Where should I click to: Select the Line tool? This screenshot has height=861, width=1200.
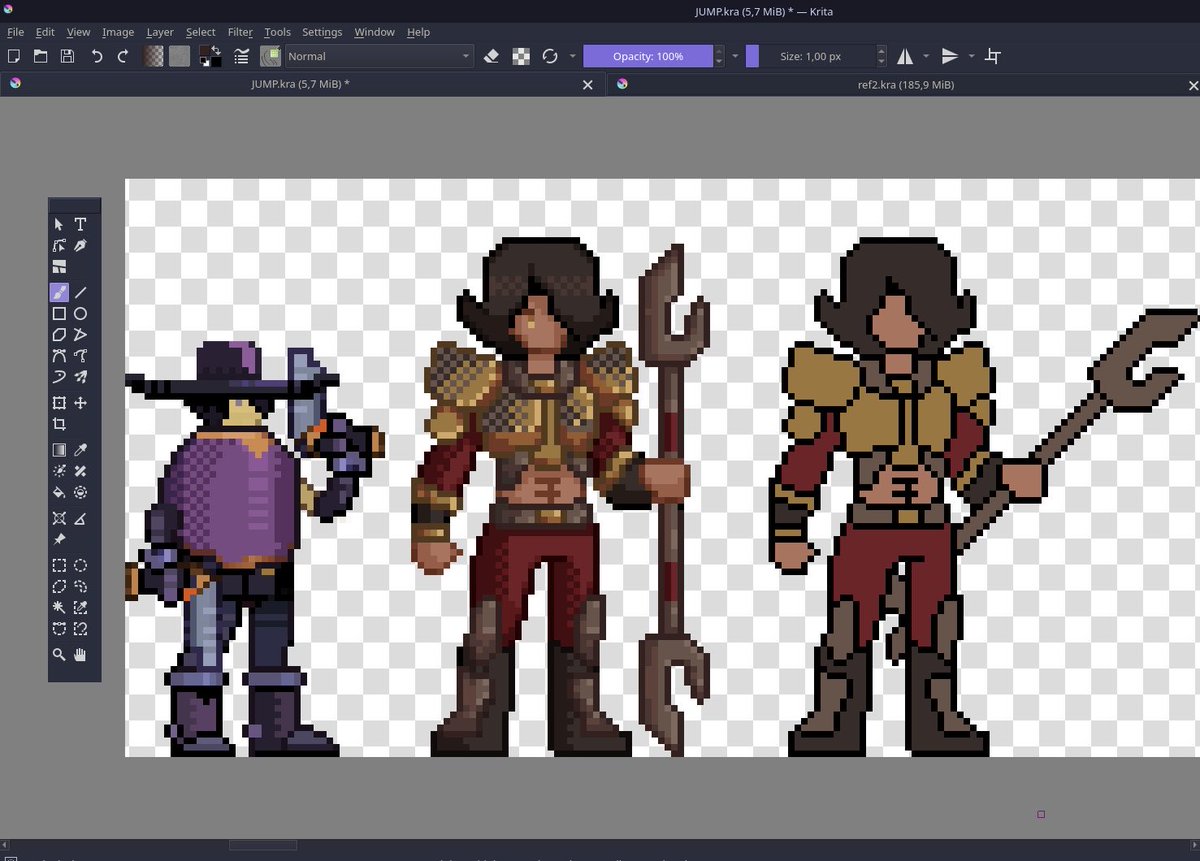[x=80, y=293]
